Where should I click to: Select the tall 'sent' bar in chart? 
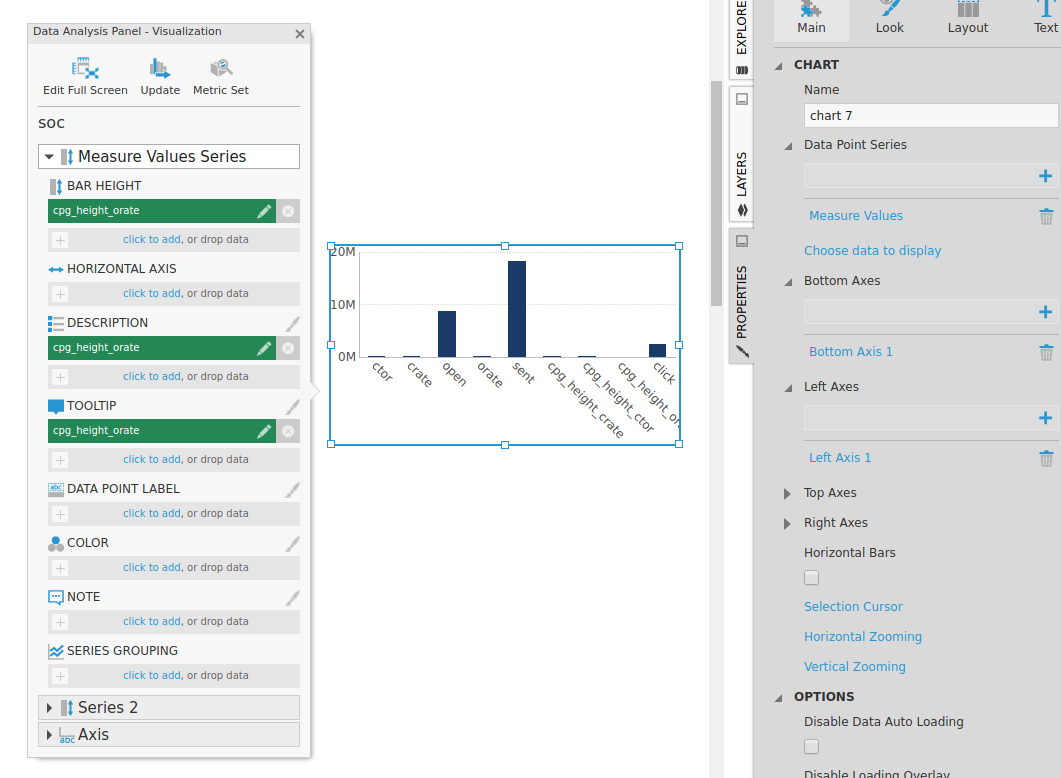(x=517, y=309)
